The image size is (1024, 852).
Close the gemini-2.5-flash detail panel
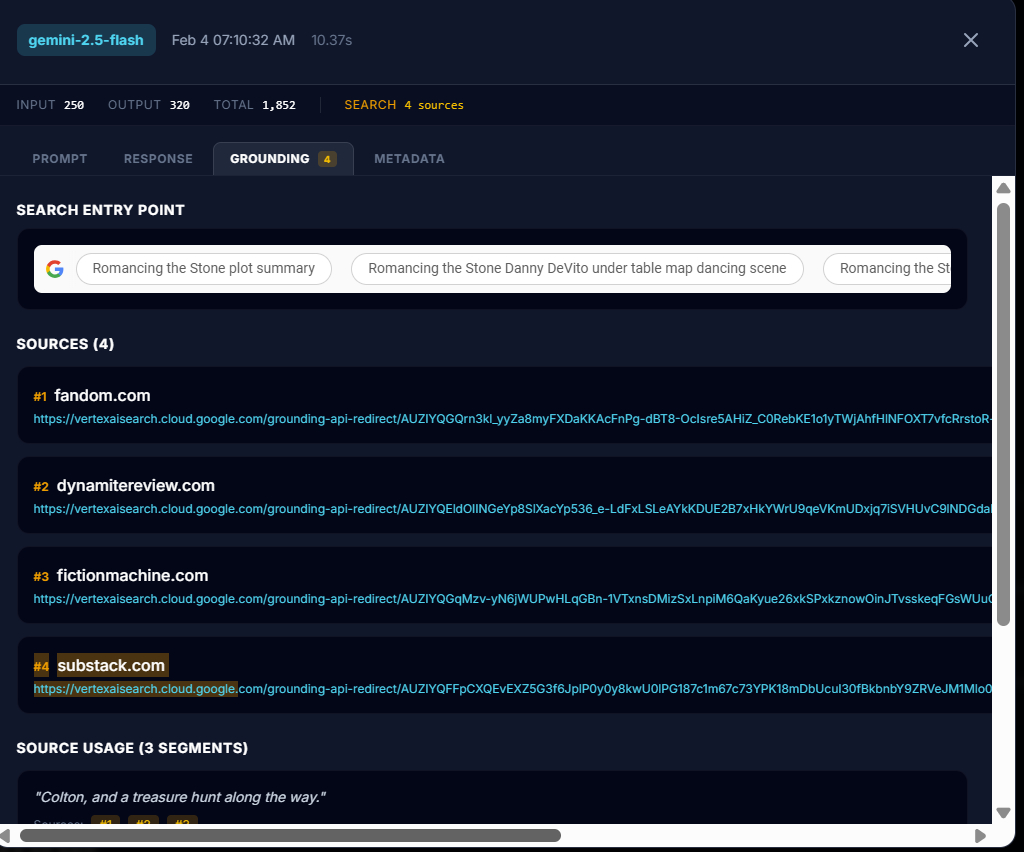tap(970, 40)
